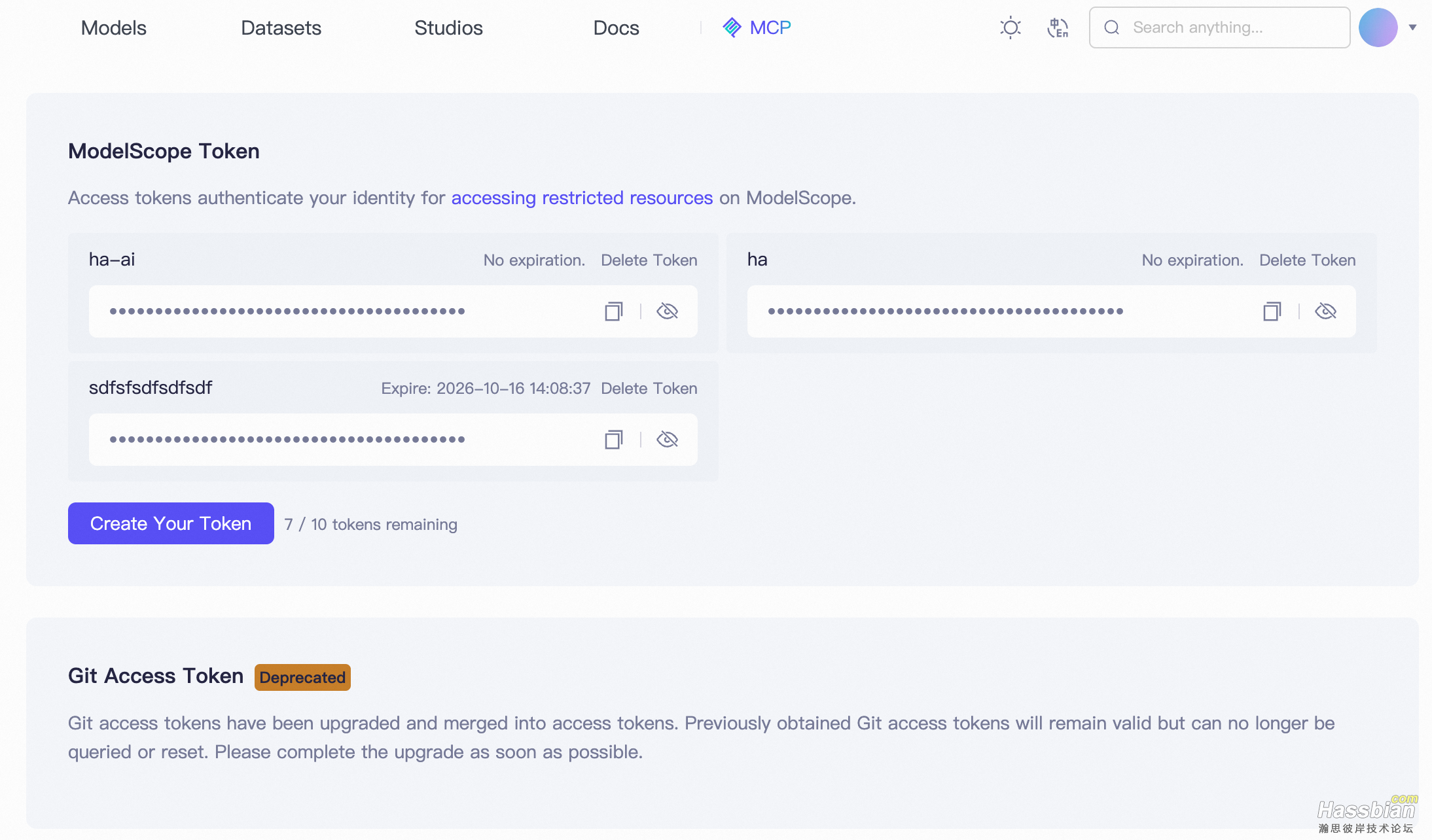This screenshot has height=840, width=1432.
Task: Go to the Datasets tab
Action: (281, 27)
